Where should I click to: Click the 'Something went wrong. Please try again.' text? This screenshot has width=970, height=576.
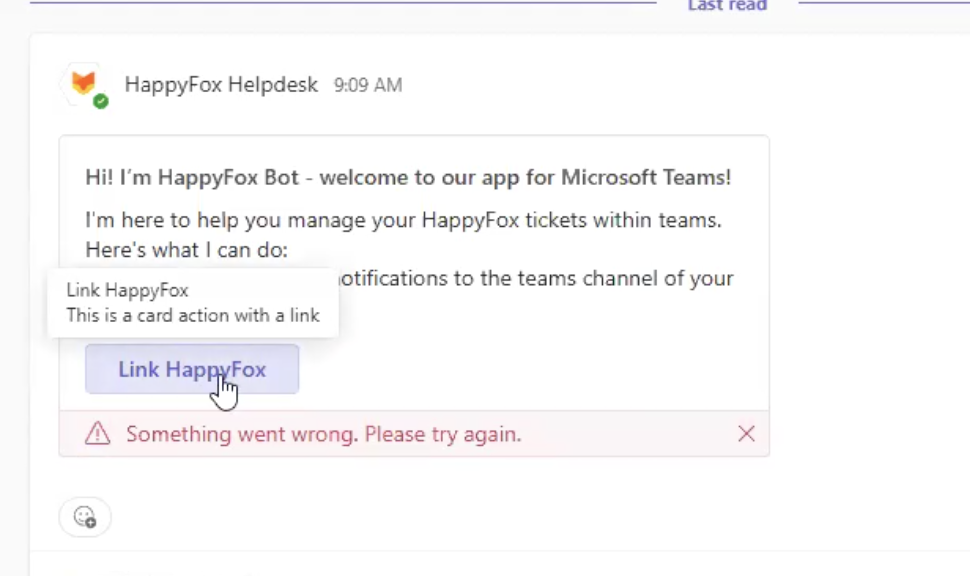[323, 435]
